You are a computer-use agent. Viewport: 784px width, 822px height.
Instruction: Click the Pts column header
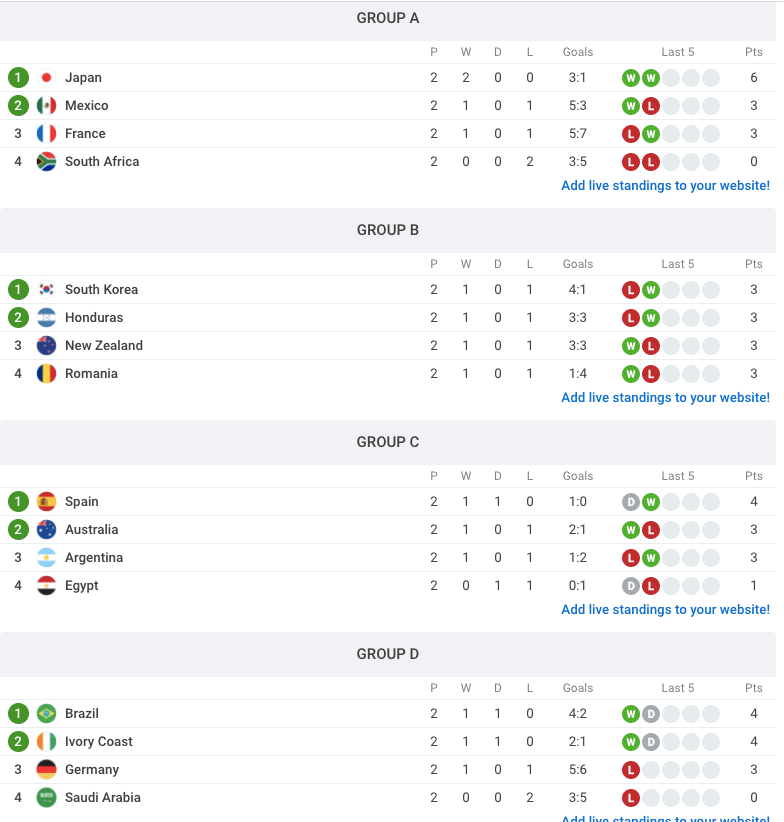pos(753,52)
